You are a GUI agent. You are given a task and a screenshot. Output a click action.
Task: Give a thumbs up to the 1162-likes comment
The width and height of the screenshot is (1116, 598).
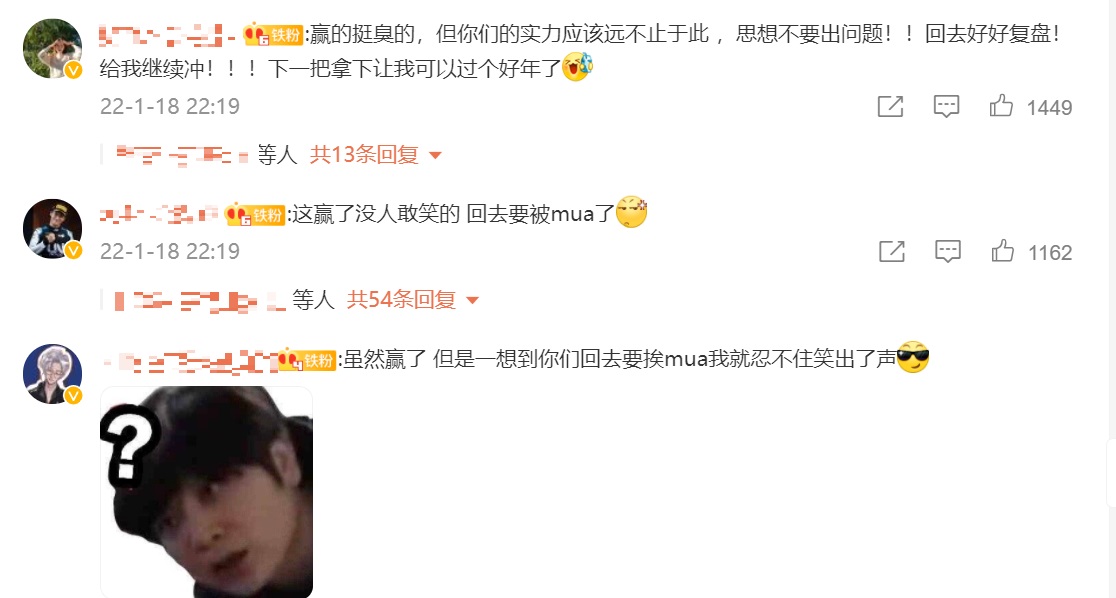coord(1003,251)
